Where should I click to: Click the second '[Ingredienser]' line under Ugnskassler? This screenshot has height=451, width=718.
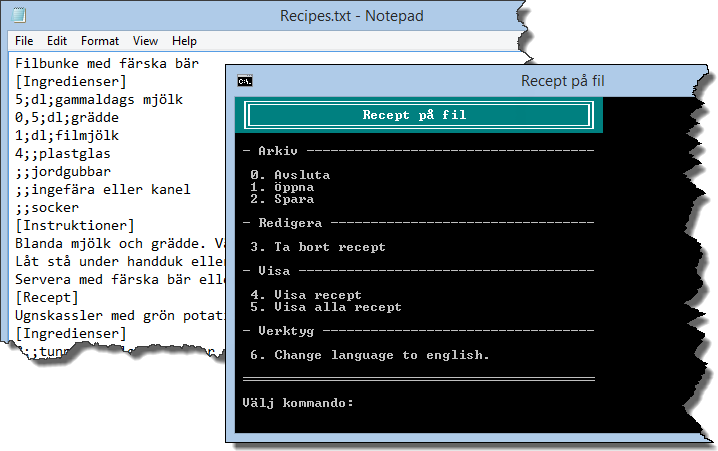[71, 333]
